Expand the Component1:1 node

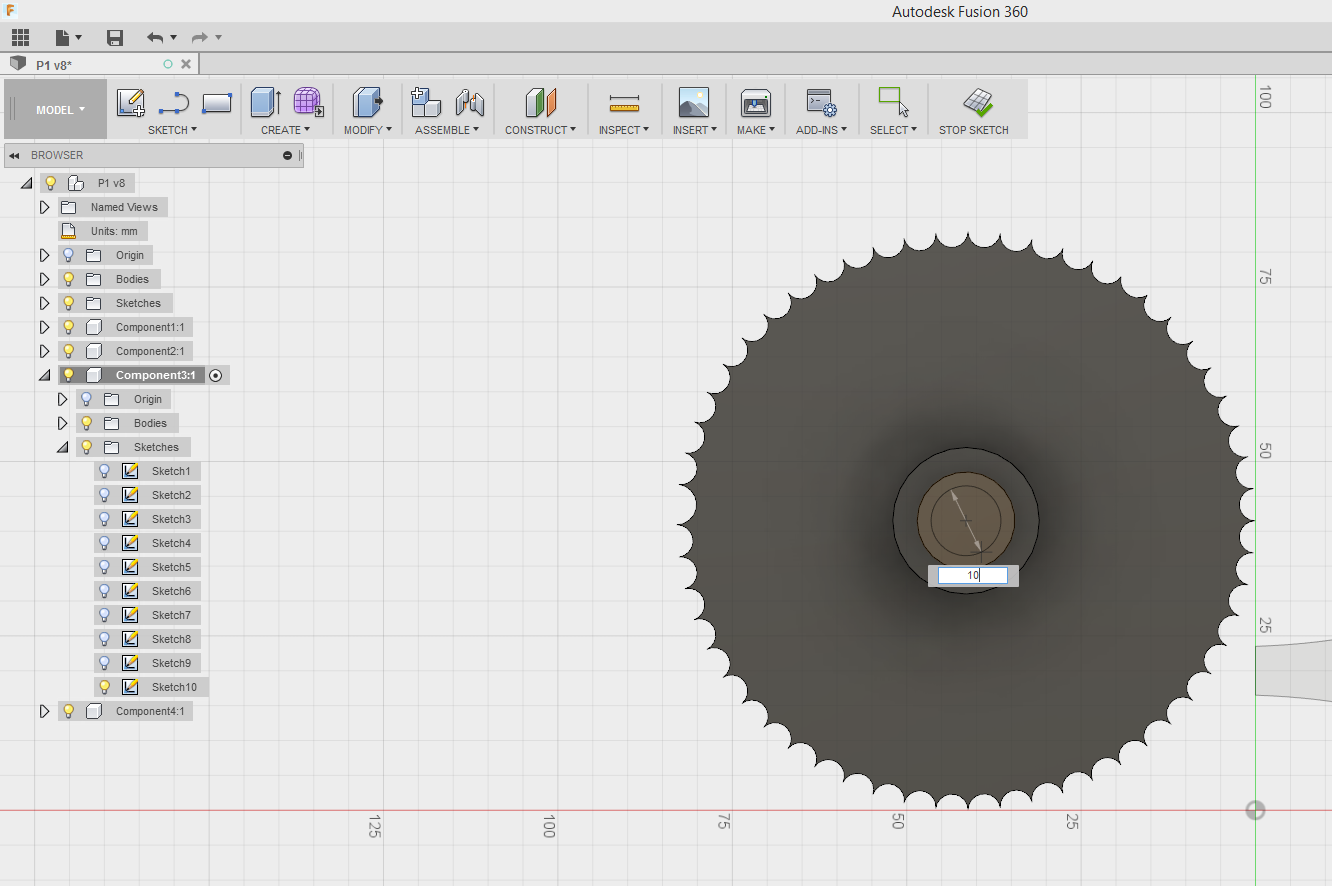click(44, 327)
